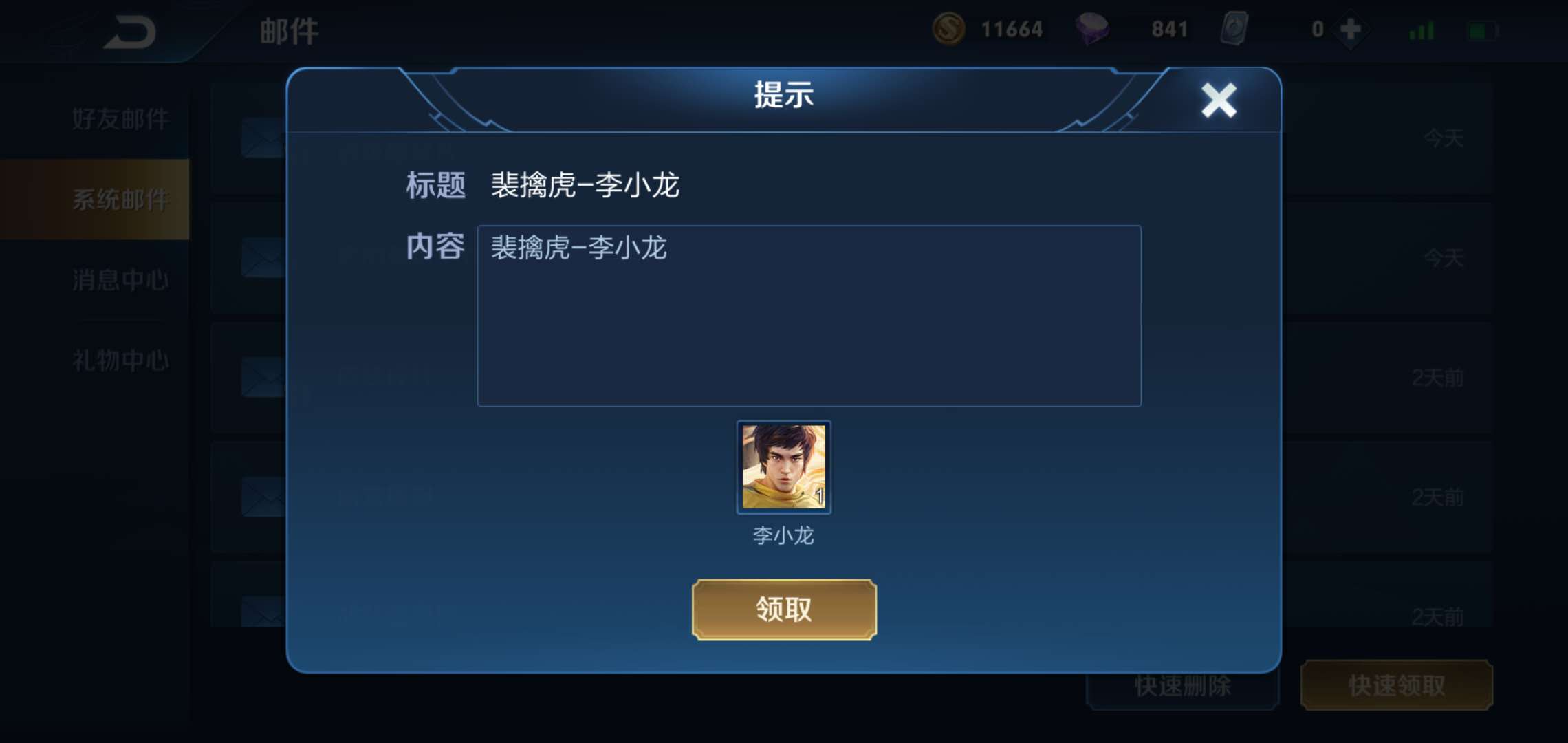The width and height of the screenshot is (1568, 743).
Task: Click the 裴擒虎-李小龙 title text
Action: [585, 185]
